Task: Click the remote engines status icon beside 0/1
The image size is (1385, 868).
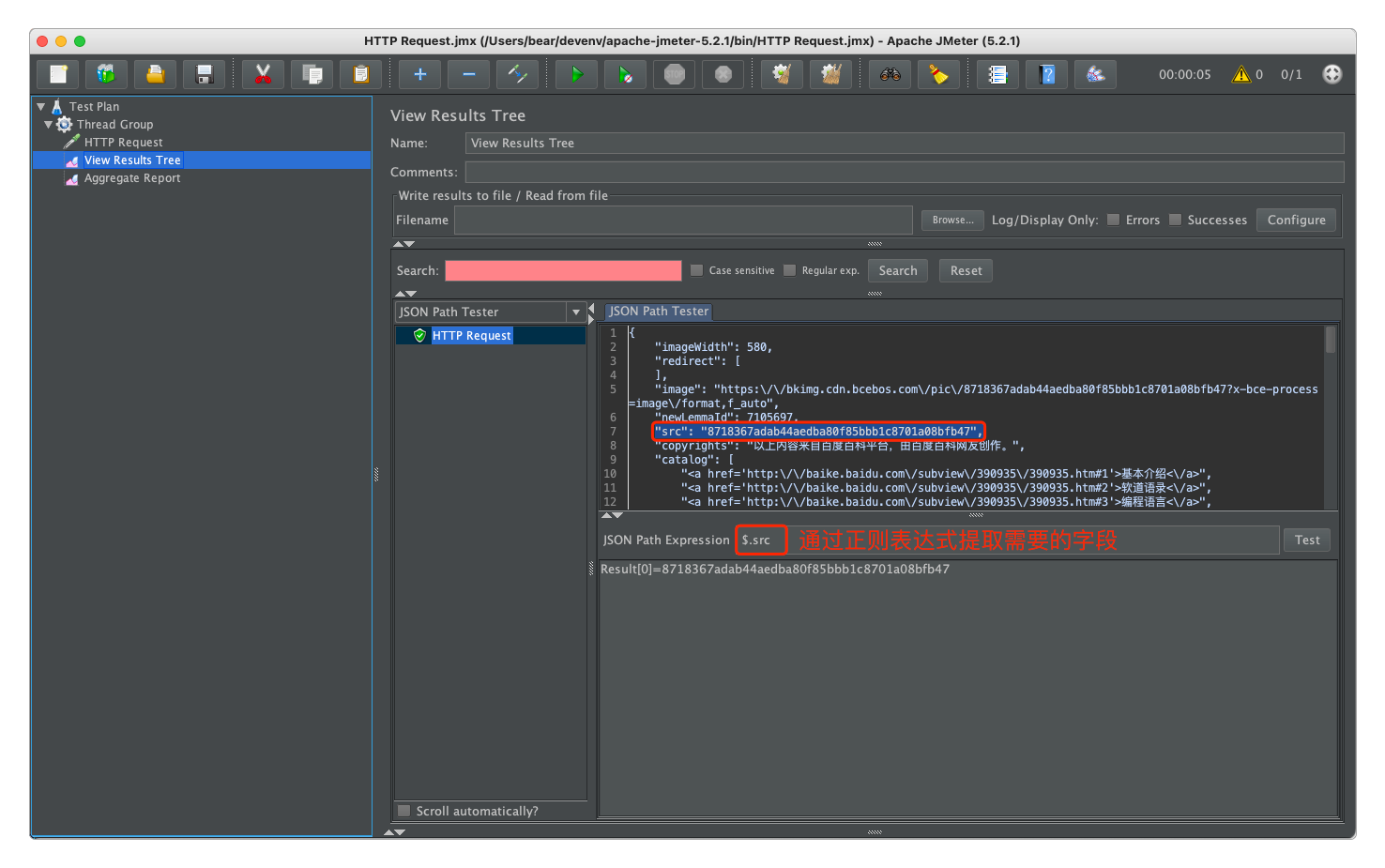Action: tap(1332, 74)
